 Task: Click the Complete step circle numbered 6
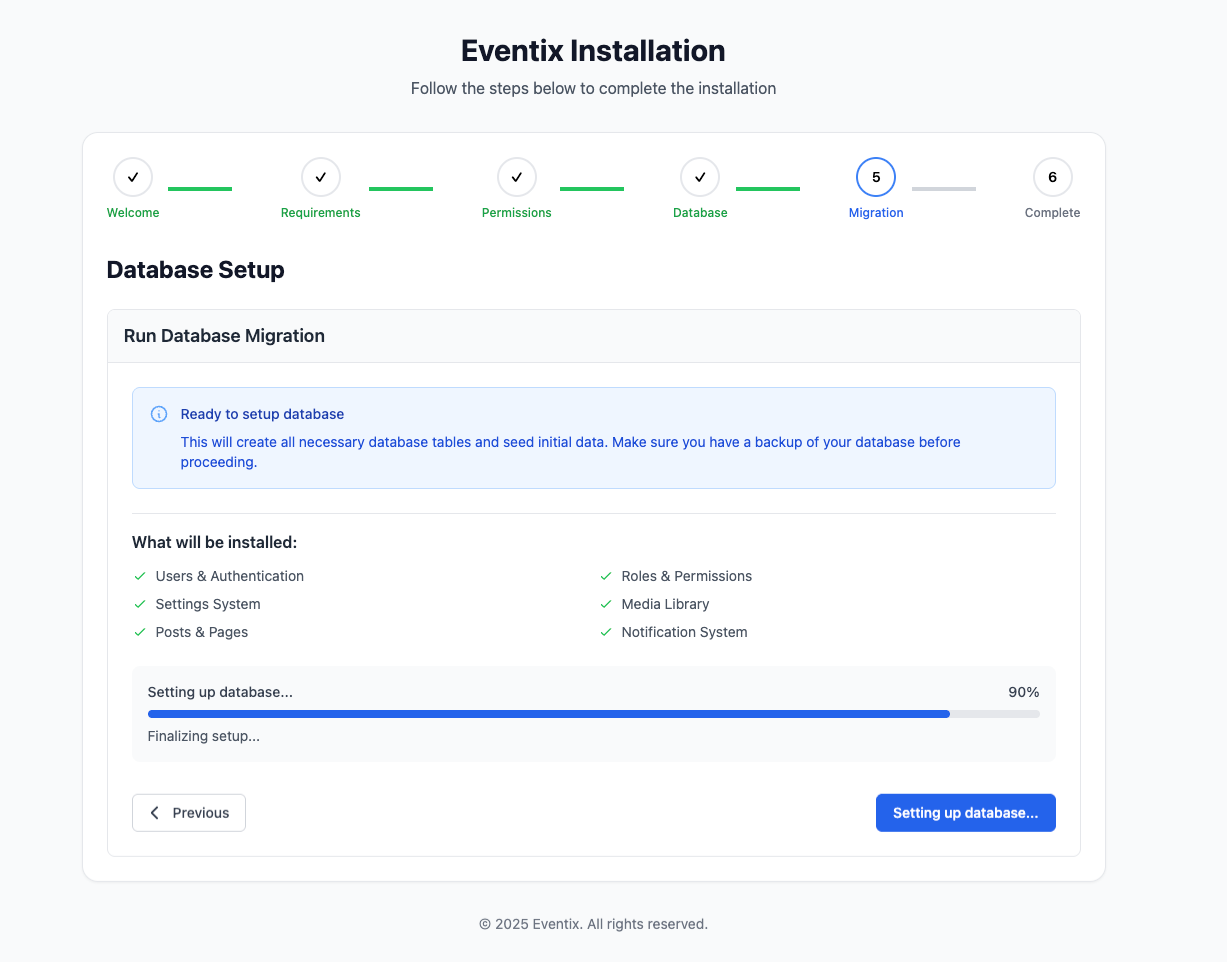[x=1052, y=176]
